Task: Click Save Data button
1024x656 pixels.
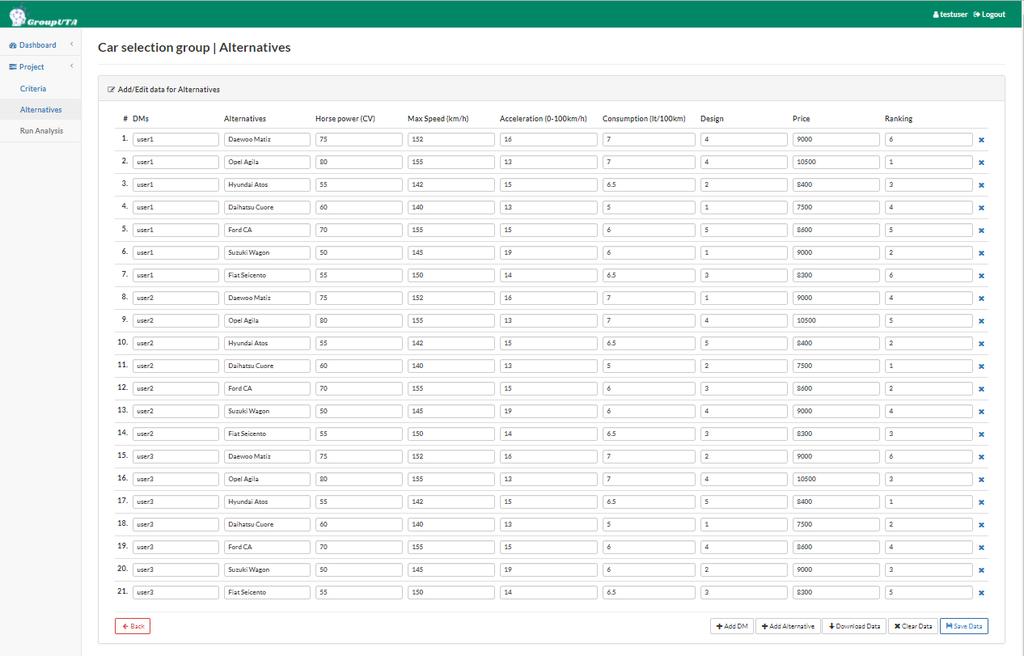Action: pyautogui.click(x=964, y=626)
